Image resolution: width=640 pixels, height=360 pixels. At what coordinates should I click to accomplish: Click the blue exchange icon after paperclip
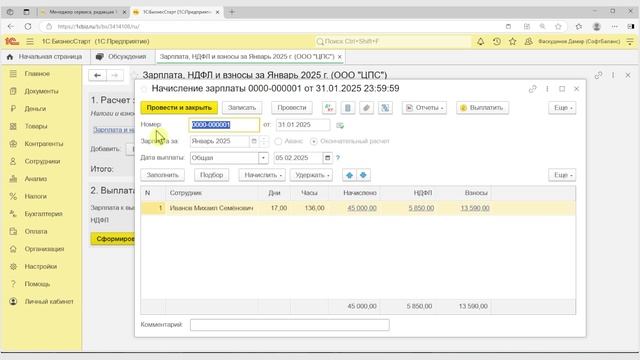tap(385, 108)
